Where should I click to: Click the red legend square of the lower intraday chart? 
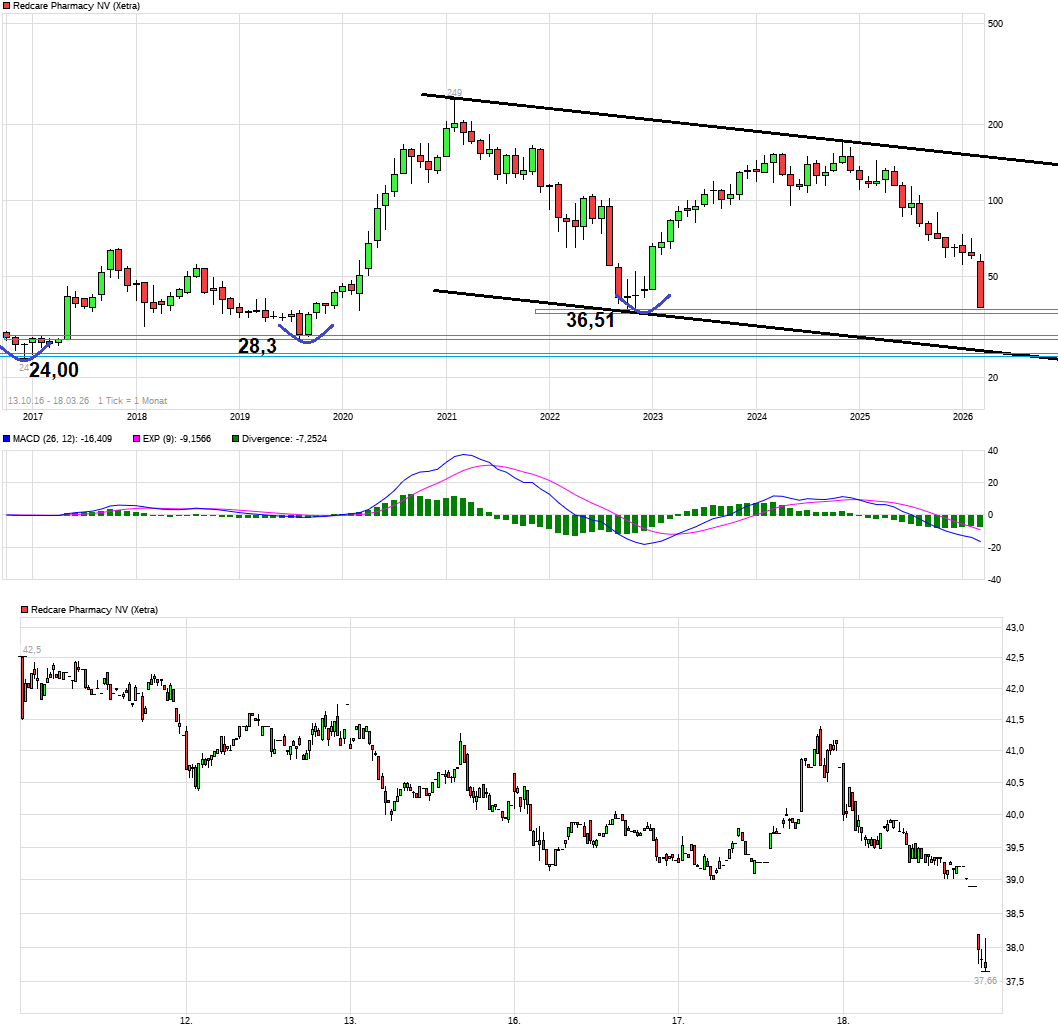pyautogui.click(x=25, y=609)
